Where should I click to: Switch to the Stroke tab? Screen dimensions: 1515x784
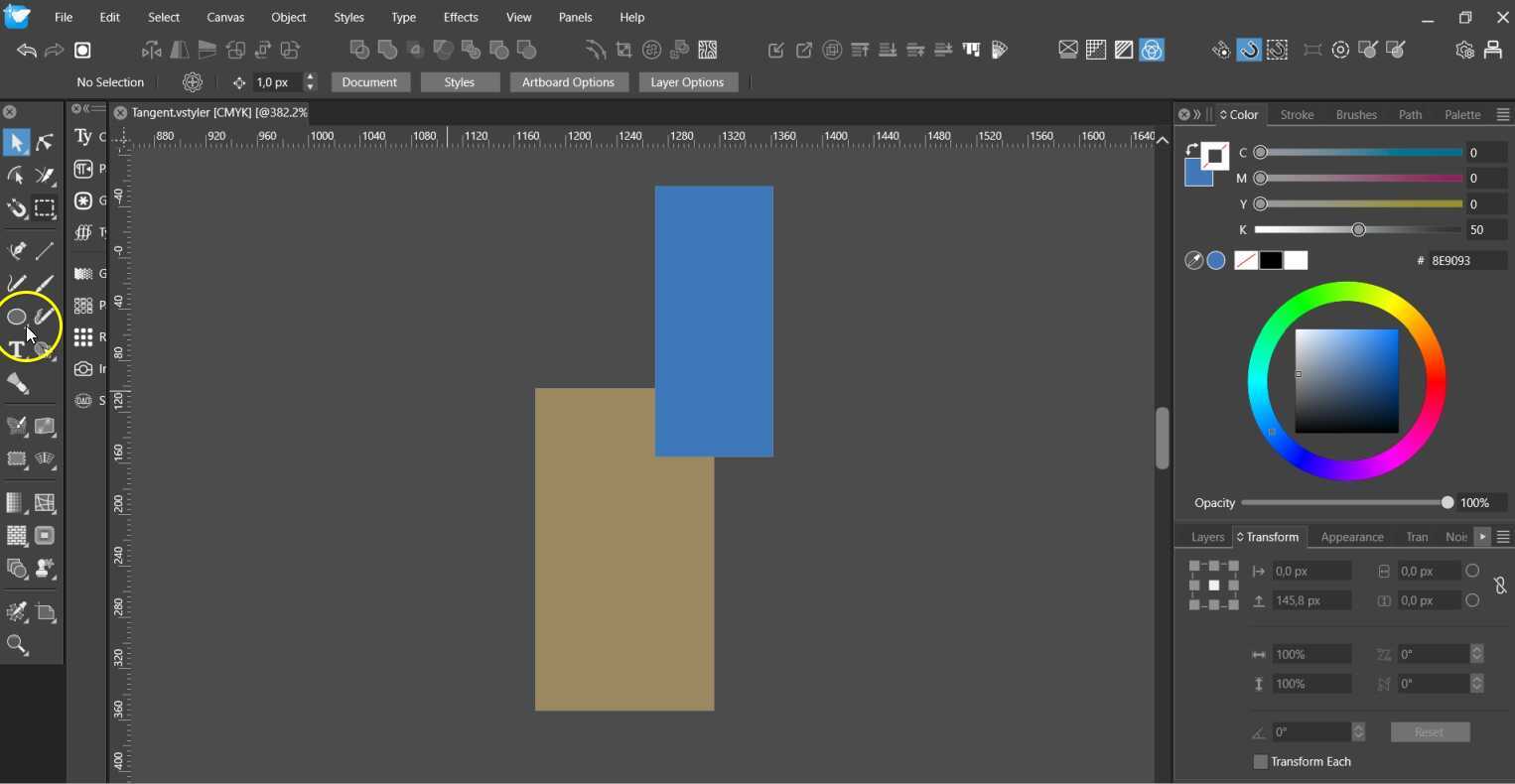coord(1297,115)
